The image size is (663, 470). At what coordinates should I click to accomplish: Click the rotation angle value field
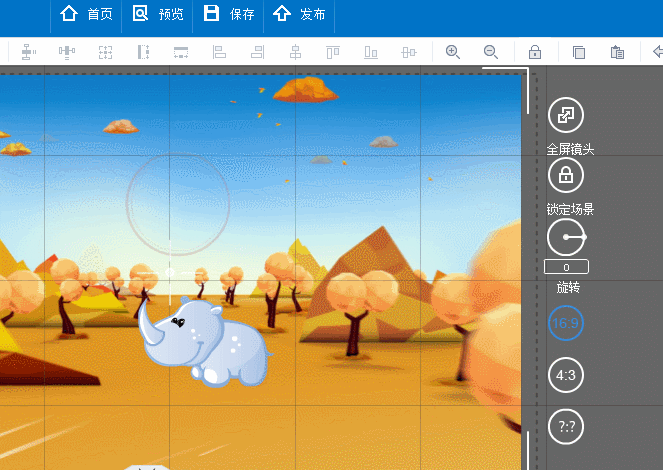click(x=566, y=267)
